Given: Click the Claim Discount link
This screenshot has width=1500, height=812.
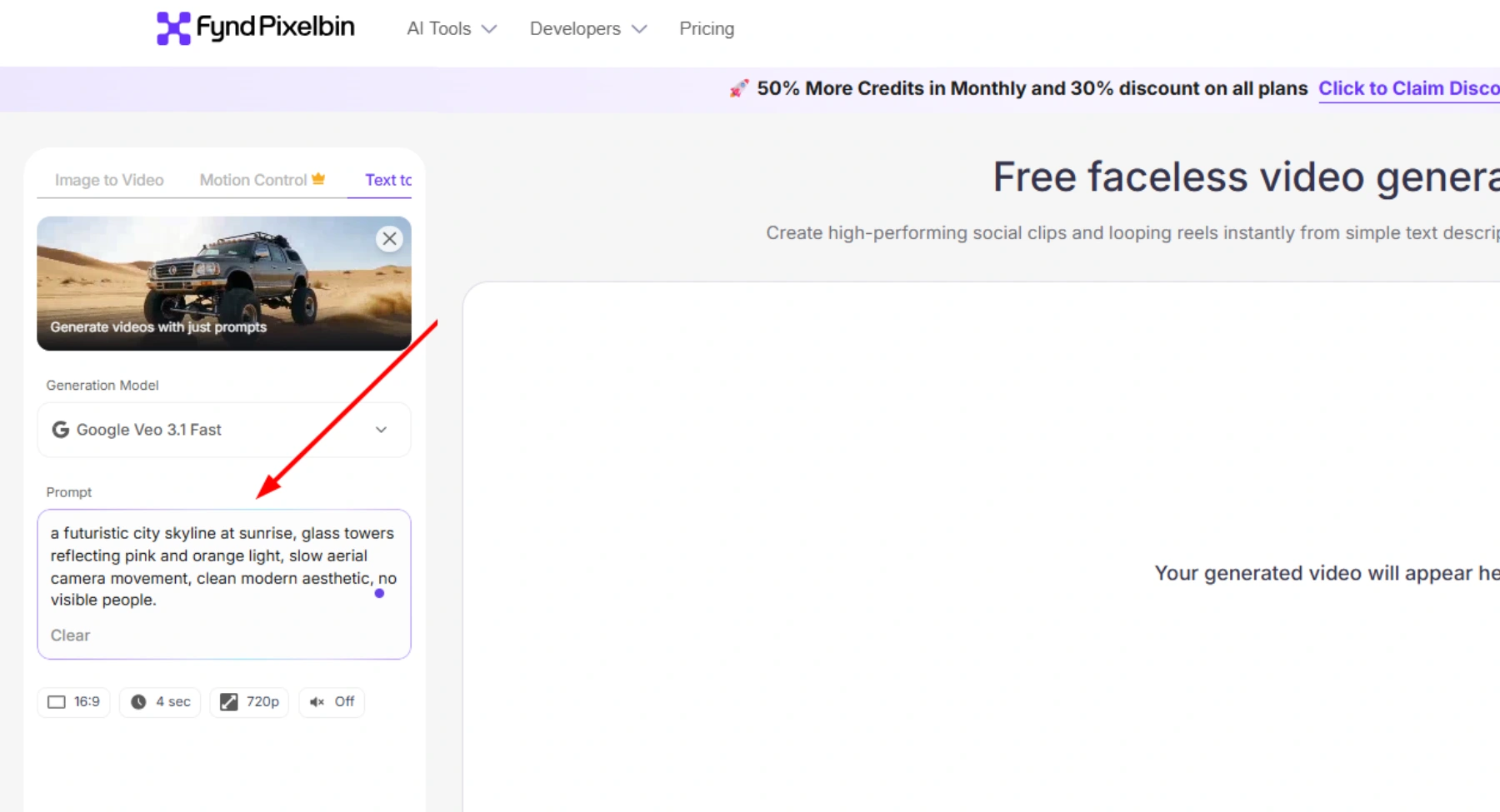Looking at the screenshot, I should point(1408,88).
